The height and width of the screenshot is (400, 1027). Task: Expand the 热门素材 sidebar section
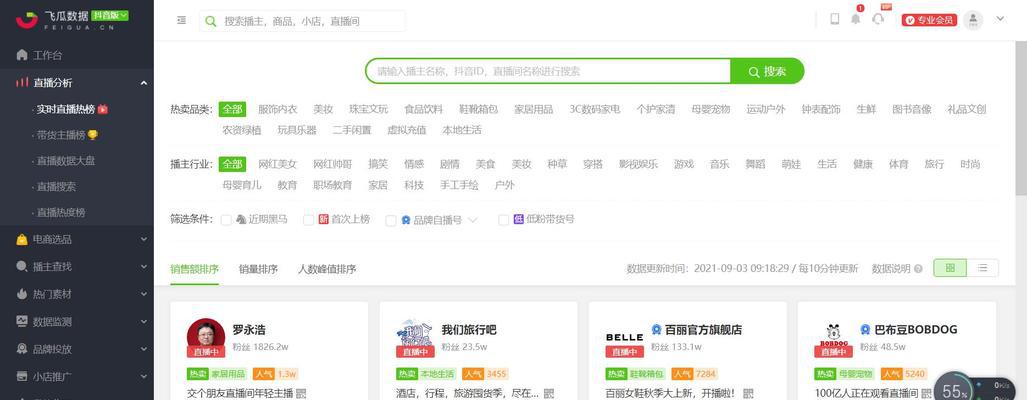click(x=143, y=295)
